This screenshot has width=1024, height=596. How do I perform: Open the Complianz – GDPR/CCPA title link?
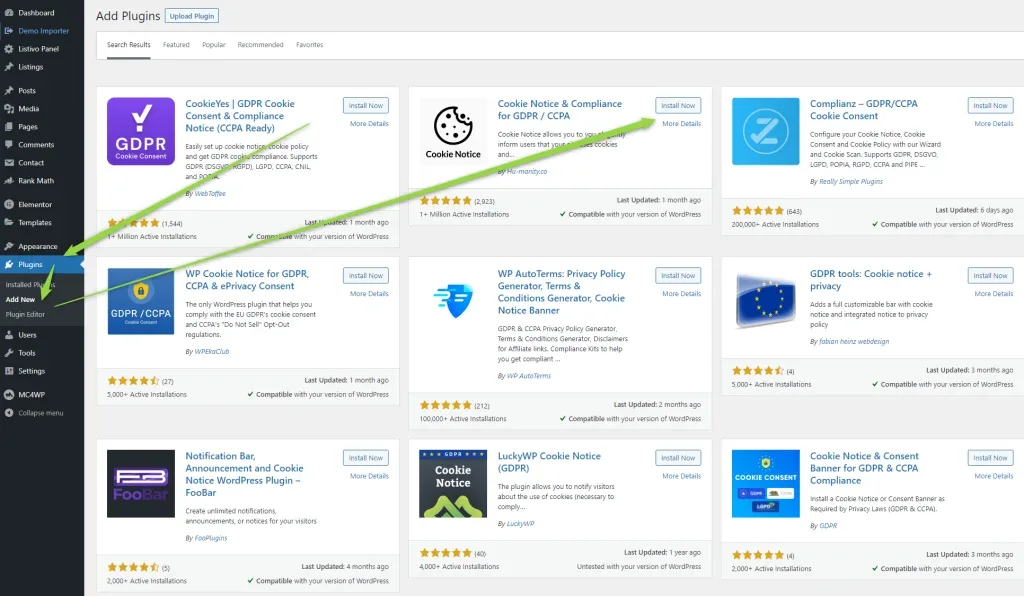pos(863,110)
